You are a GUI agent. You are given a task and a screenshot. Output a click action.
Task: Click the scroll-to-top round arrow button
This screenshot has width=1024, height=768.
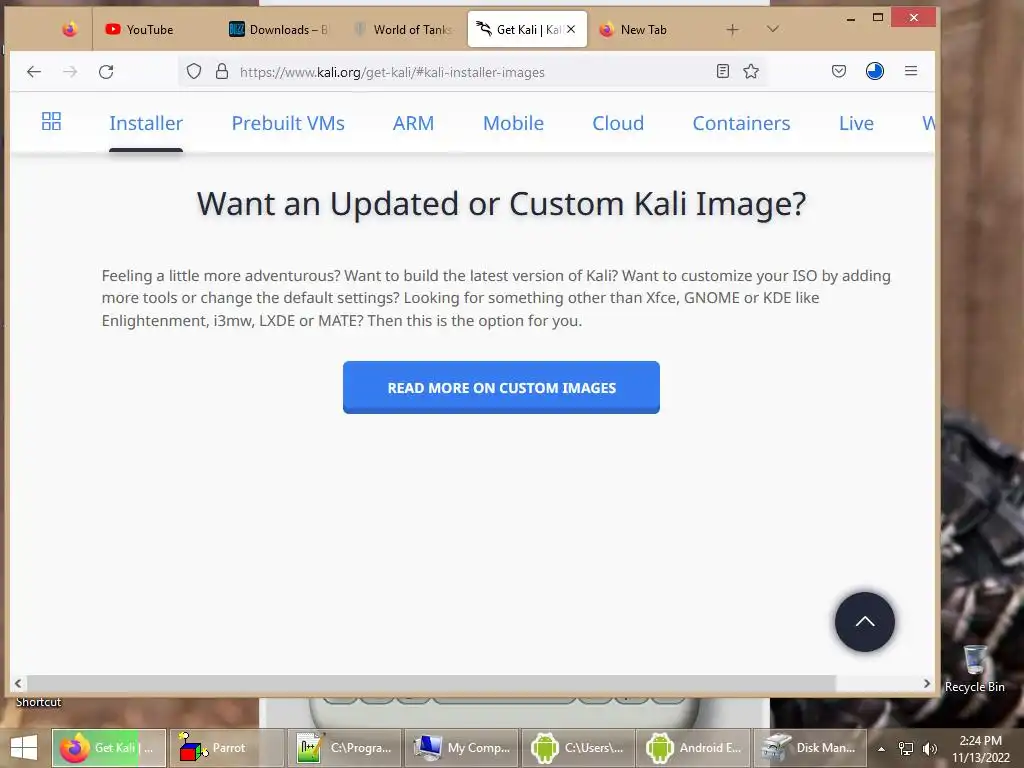[865, 622]
